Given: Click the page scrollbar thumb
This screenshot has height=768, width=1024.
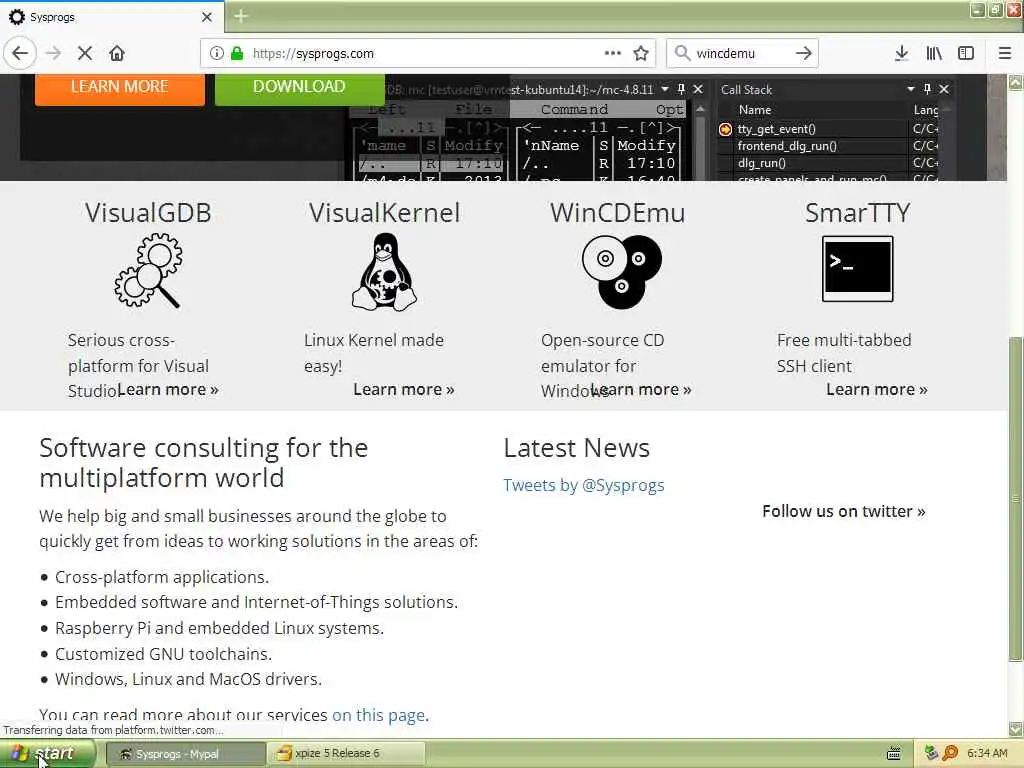Looking at the screenshot, I should click(1015, 499).
